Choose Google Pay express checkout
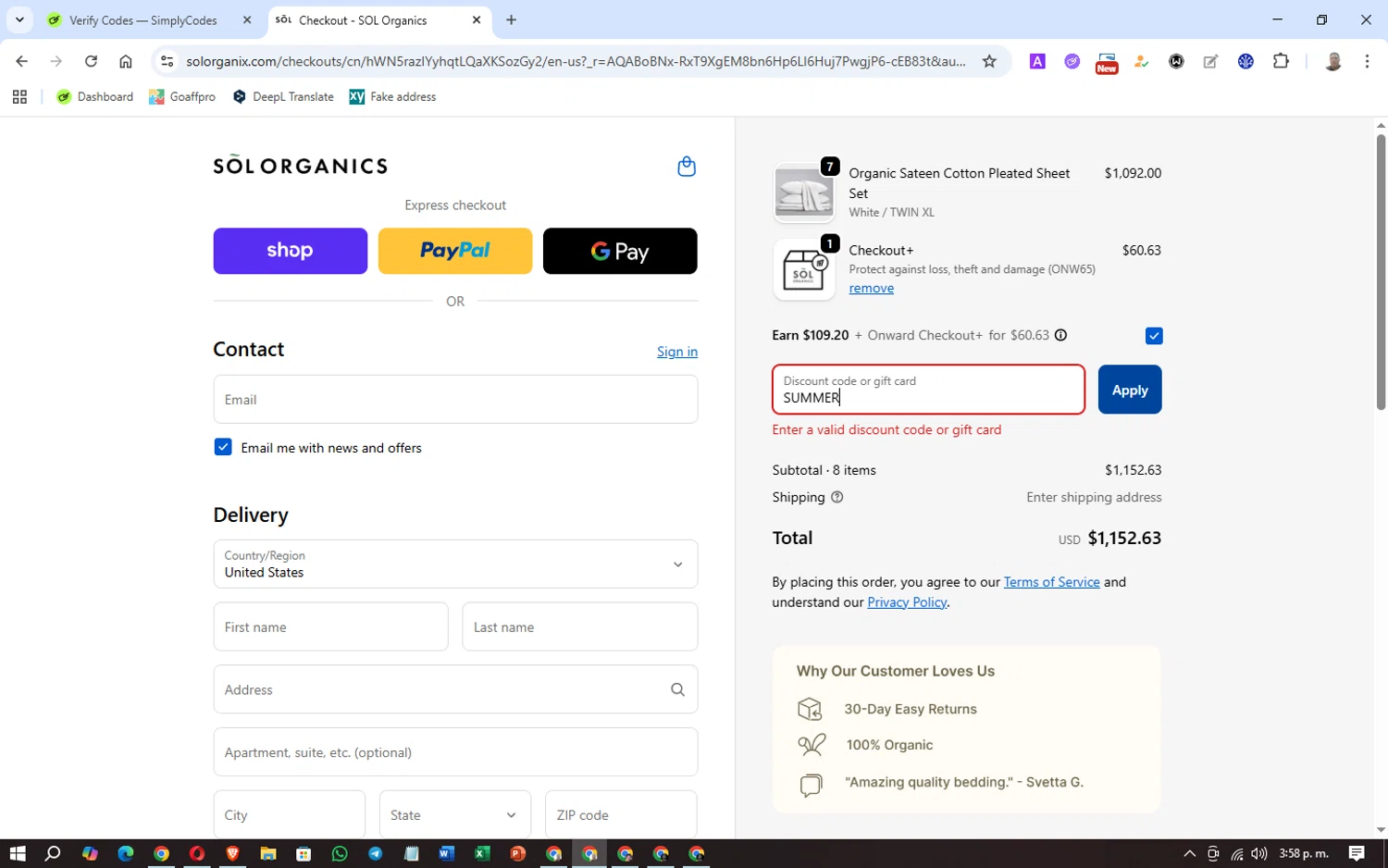 pos(620,251)
